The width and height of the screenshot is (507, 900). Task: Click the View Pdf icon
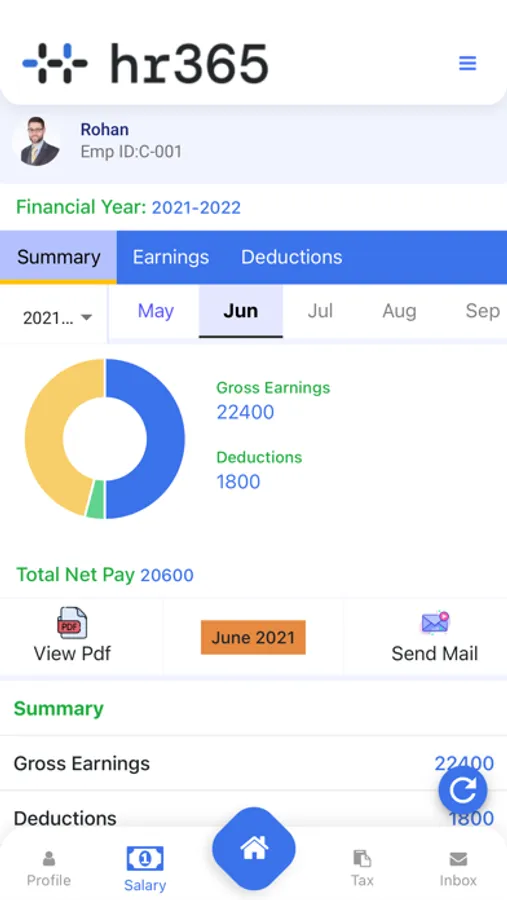pyautogui.click(x=72, y=623)
